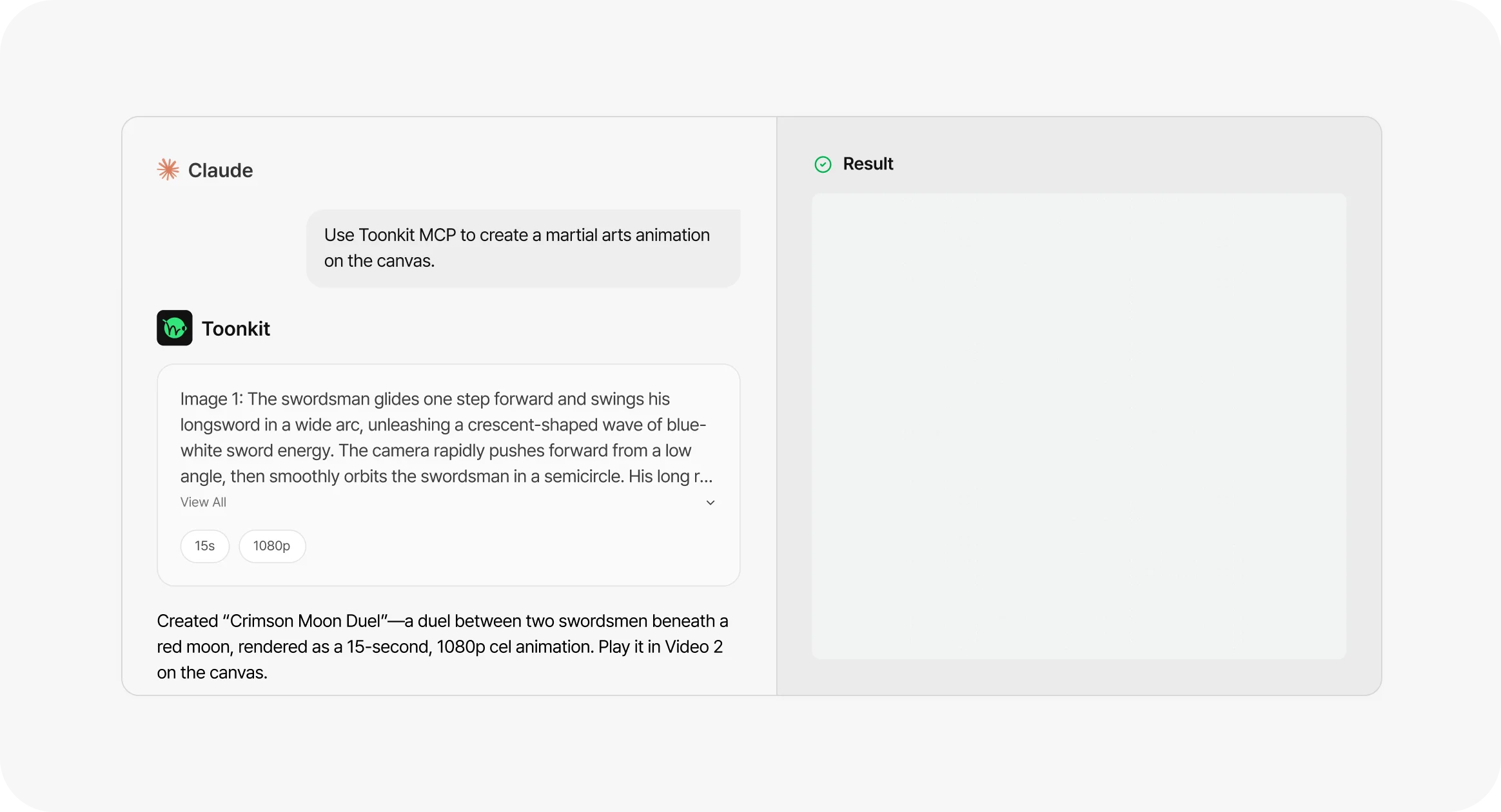Select the 1080p resolution chip
Image resolution: width=1501 pixels, height=812 pixels.
[x=271, y=546]
